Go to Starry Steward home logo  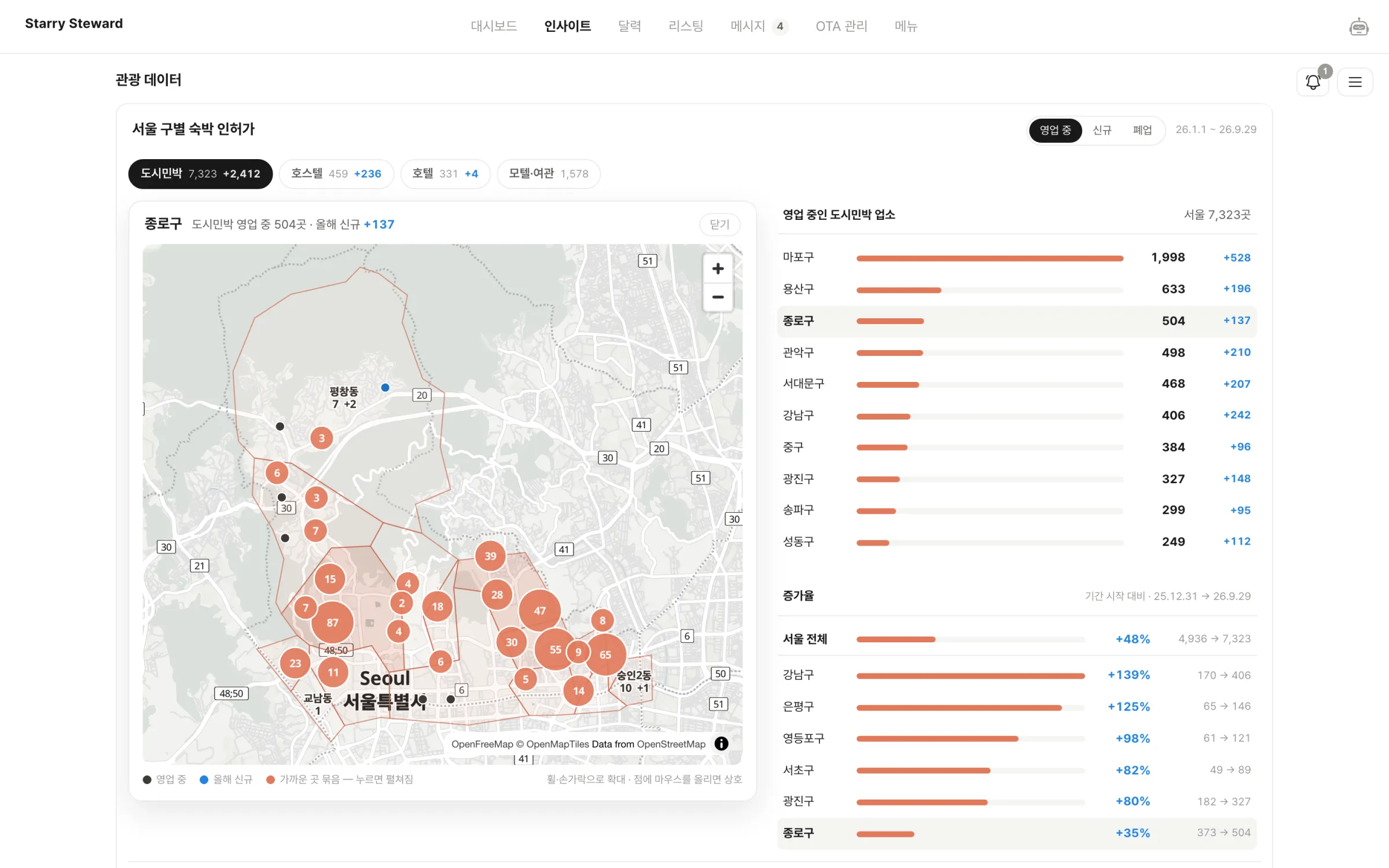click(x=74, y=24)
